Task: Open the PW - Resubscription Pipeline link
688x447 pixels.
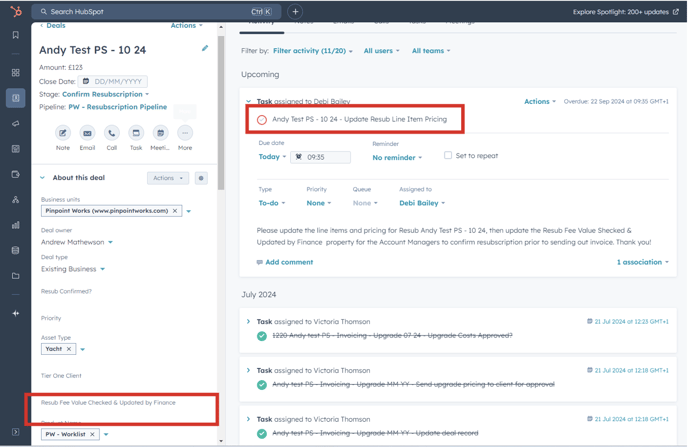Action: pos(118,107)
